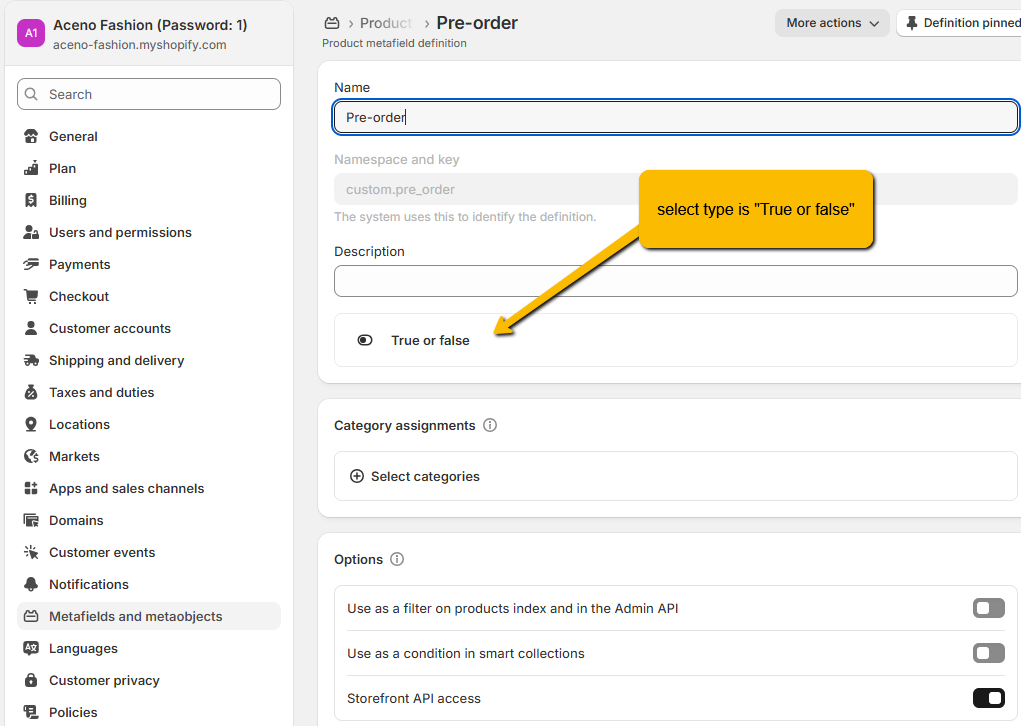
Task: Open the Aceno Fashion store switcher
Action: click(149, 34)
